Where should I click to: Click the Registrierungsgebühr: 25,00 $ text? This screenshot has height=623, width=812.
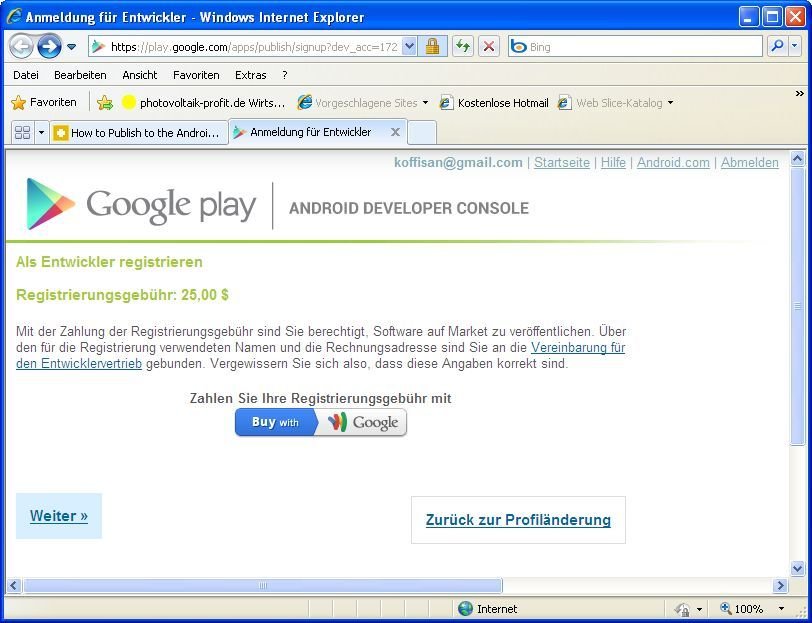tap(122, 295)
